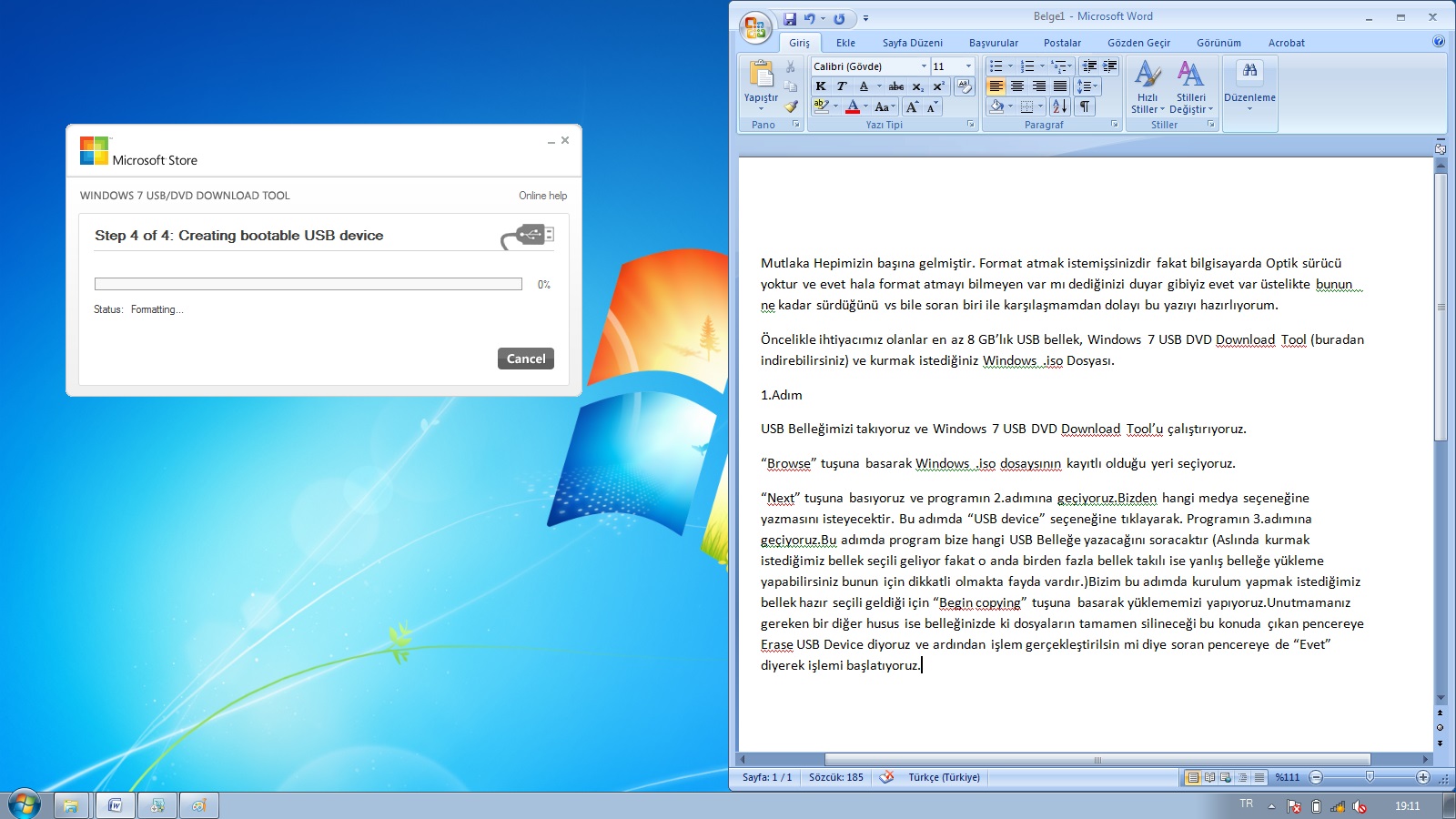
Task: Expand the bullet list style dropdown
Action: tap(1010, 66)
